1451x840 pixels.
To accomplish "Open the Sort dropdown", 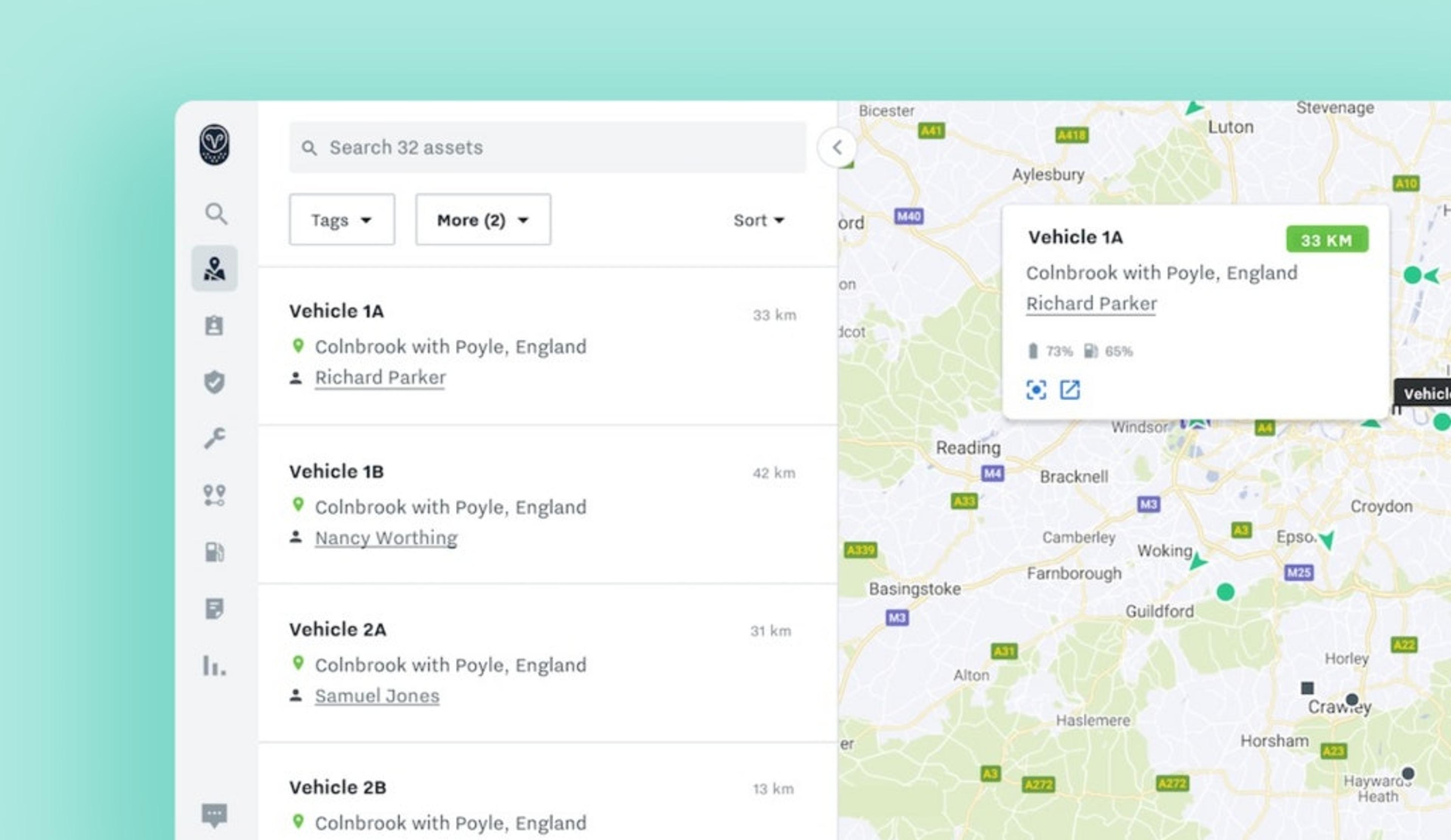I will tap(758, 220).
